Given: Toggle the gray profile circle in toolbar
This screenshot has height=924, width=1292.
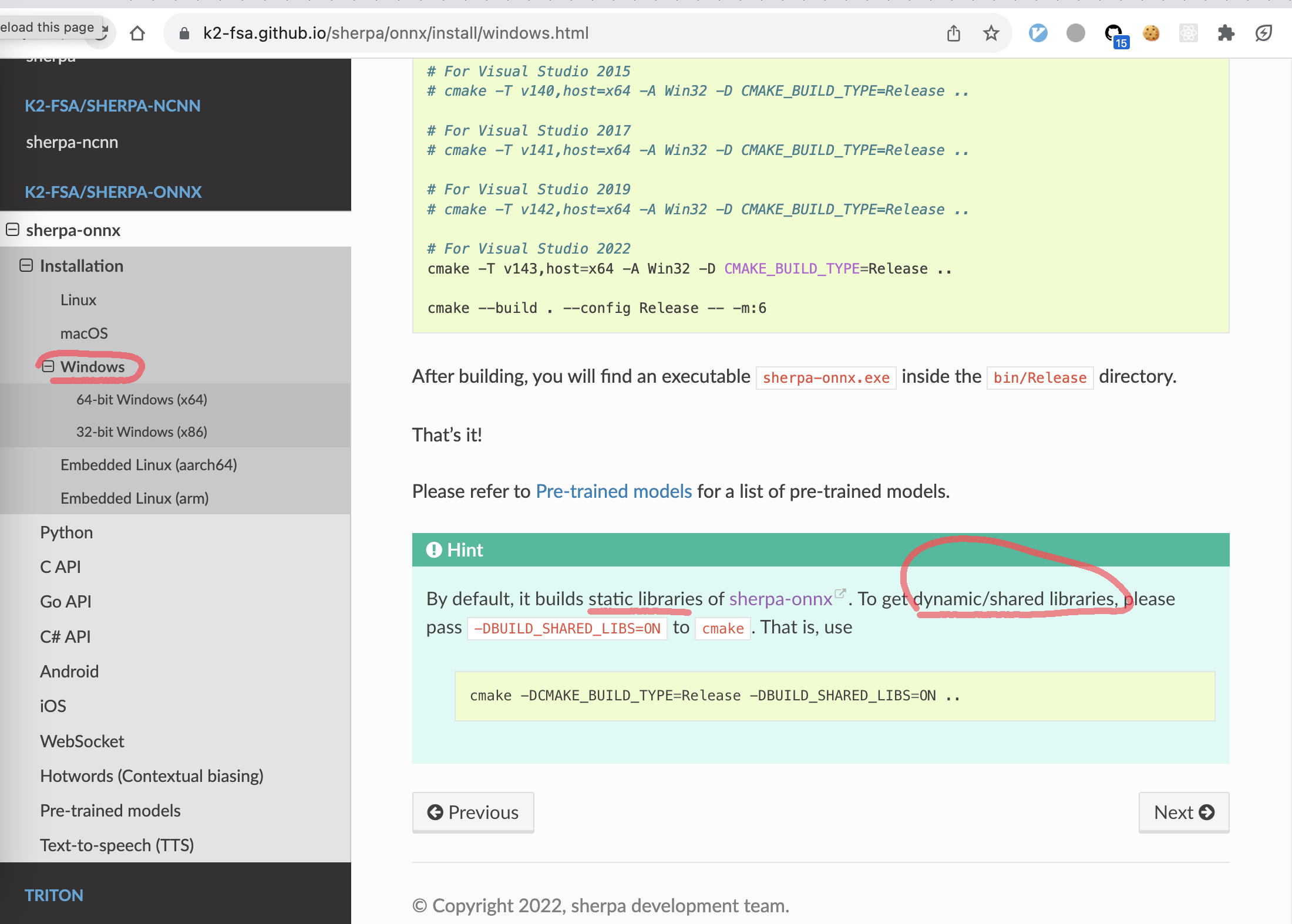Looking at the screenshot, I should coord(1075,33).
